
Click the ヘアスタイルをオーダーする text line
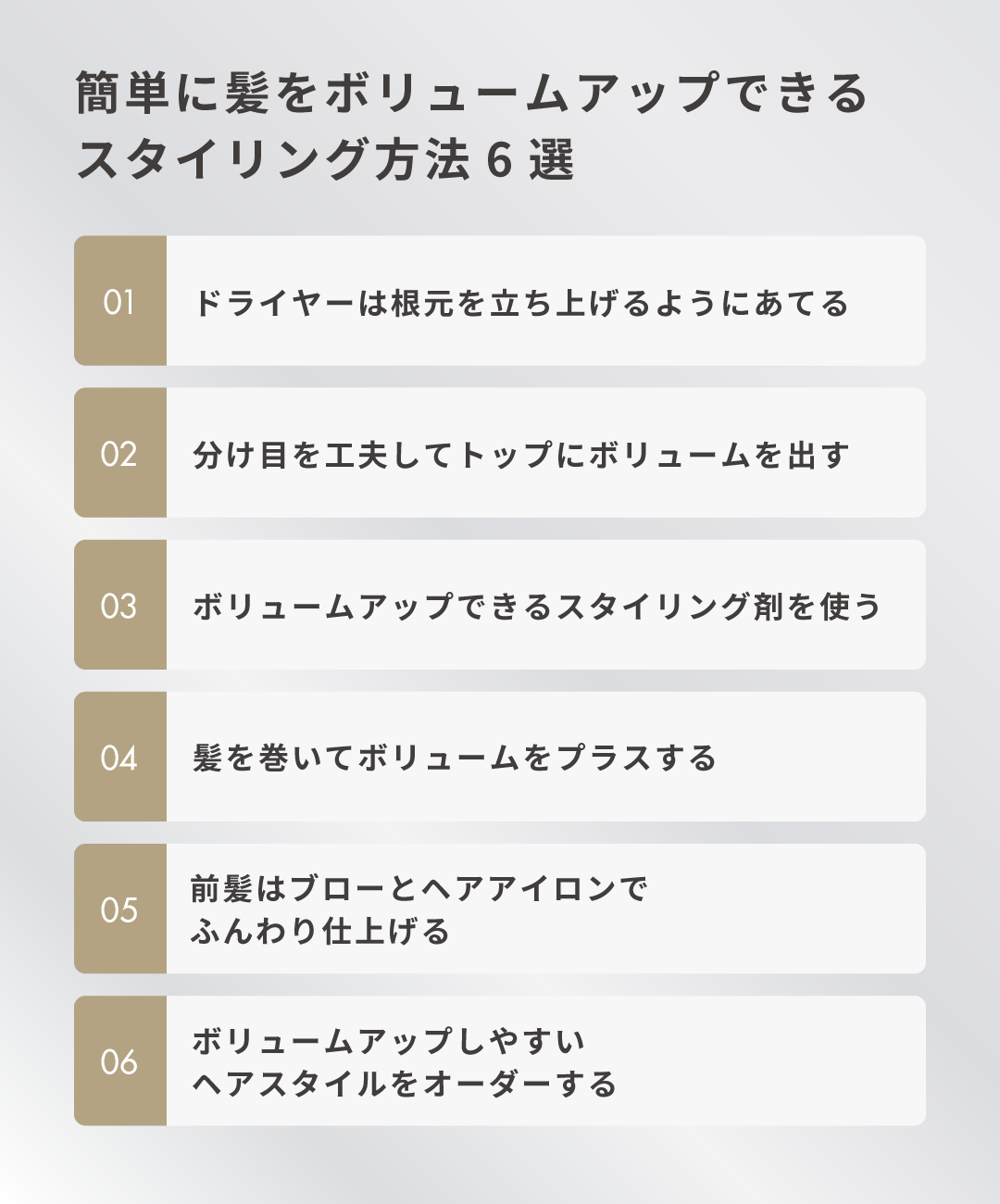(404, 1084)
